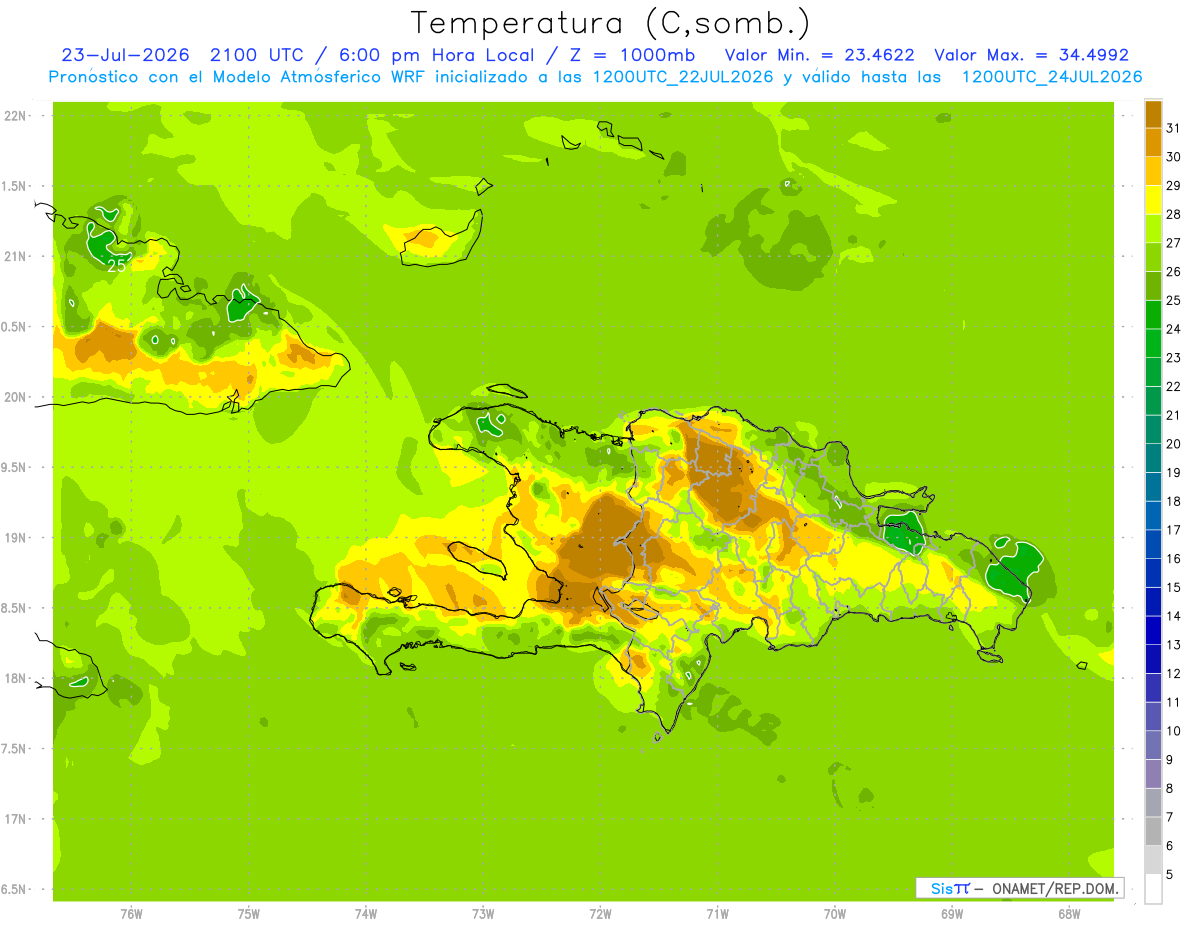Viewport: 1200px width, 927px height.
Task: Click the "Valor Max. = 34.4992" value
Action: 1031,55
